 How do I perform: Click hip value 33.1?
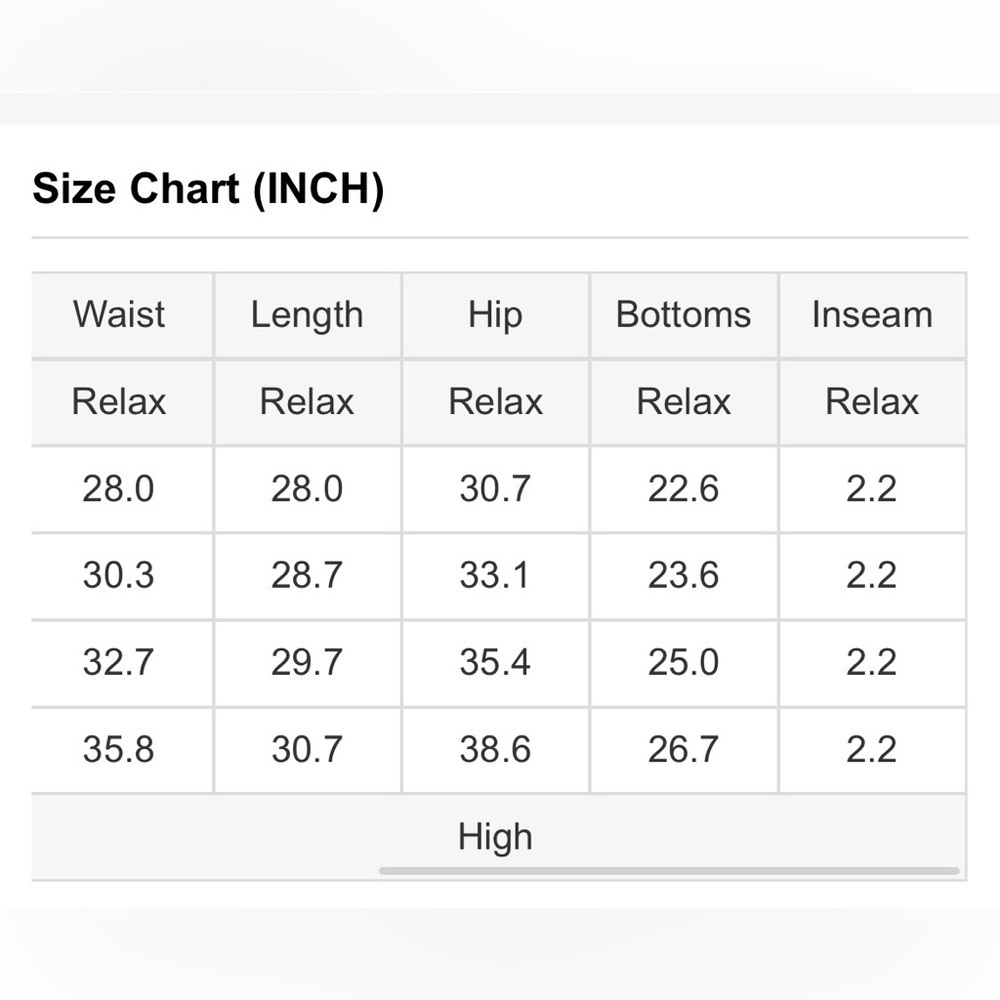(x=496, y=575)
